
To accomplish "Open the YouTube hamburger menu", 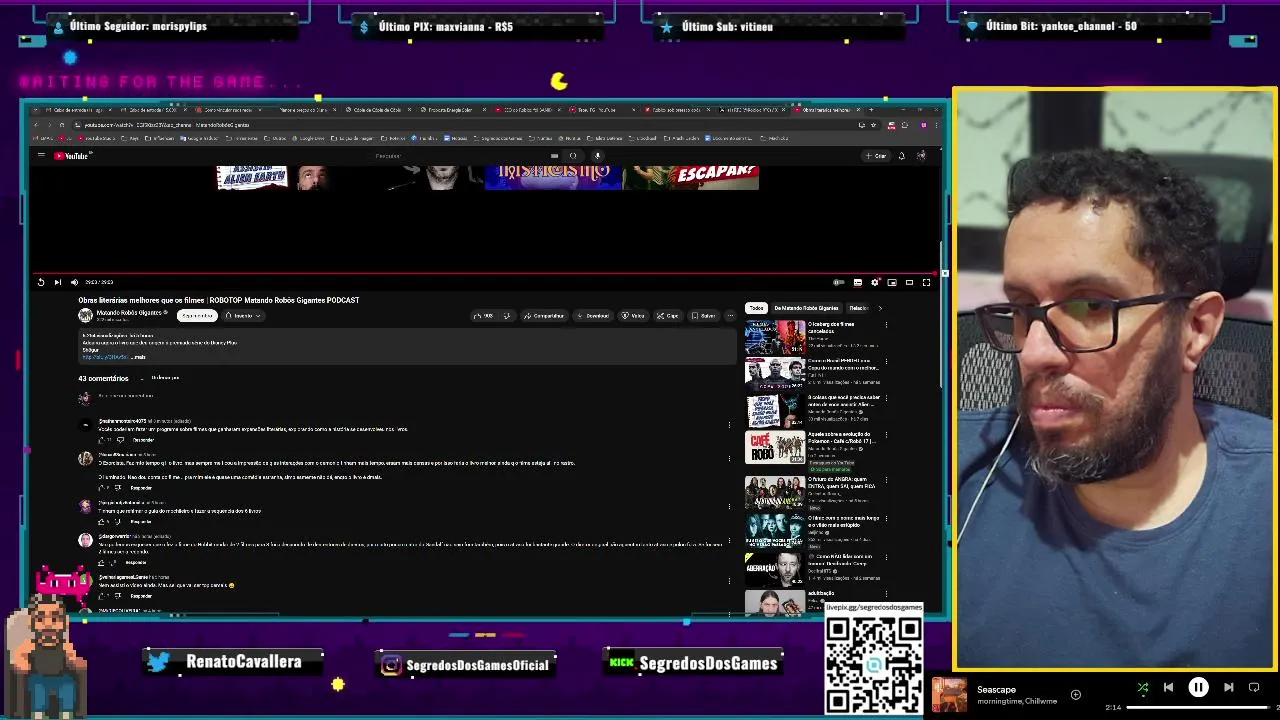I will tap(41, 156).
